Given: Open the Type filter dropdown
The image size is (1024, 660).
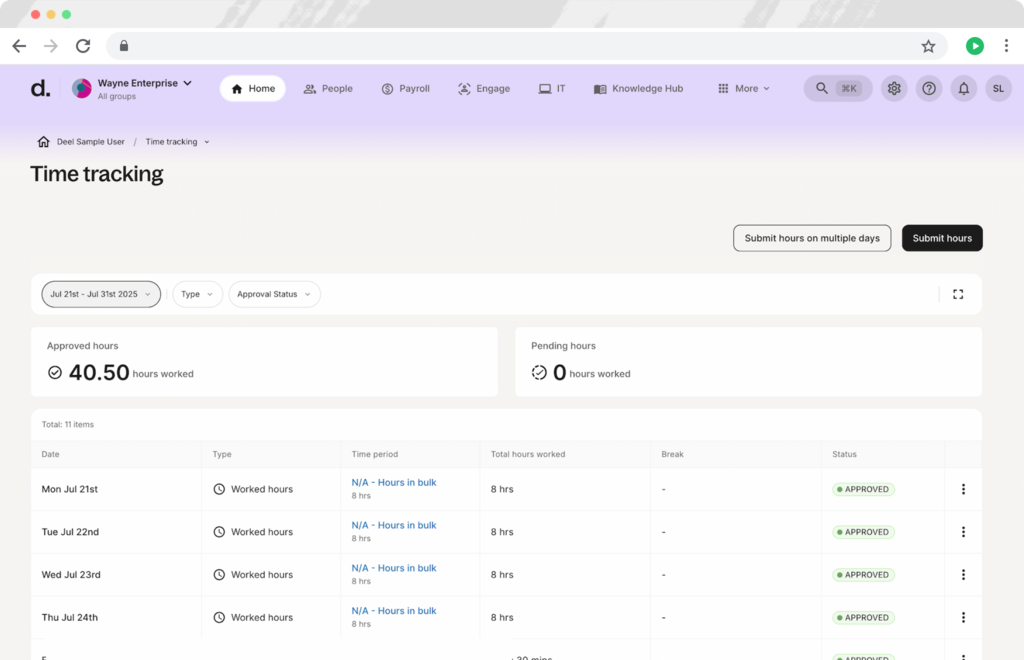Looking at the screenshot, I should pyautogui.click(x=197, y=294).
